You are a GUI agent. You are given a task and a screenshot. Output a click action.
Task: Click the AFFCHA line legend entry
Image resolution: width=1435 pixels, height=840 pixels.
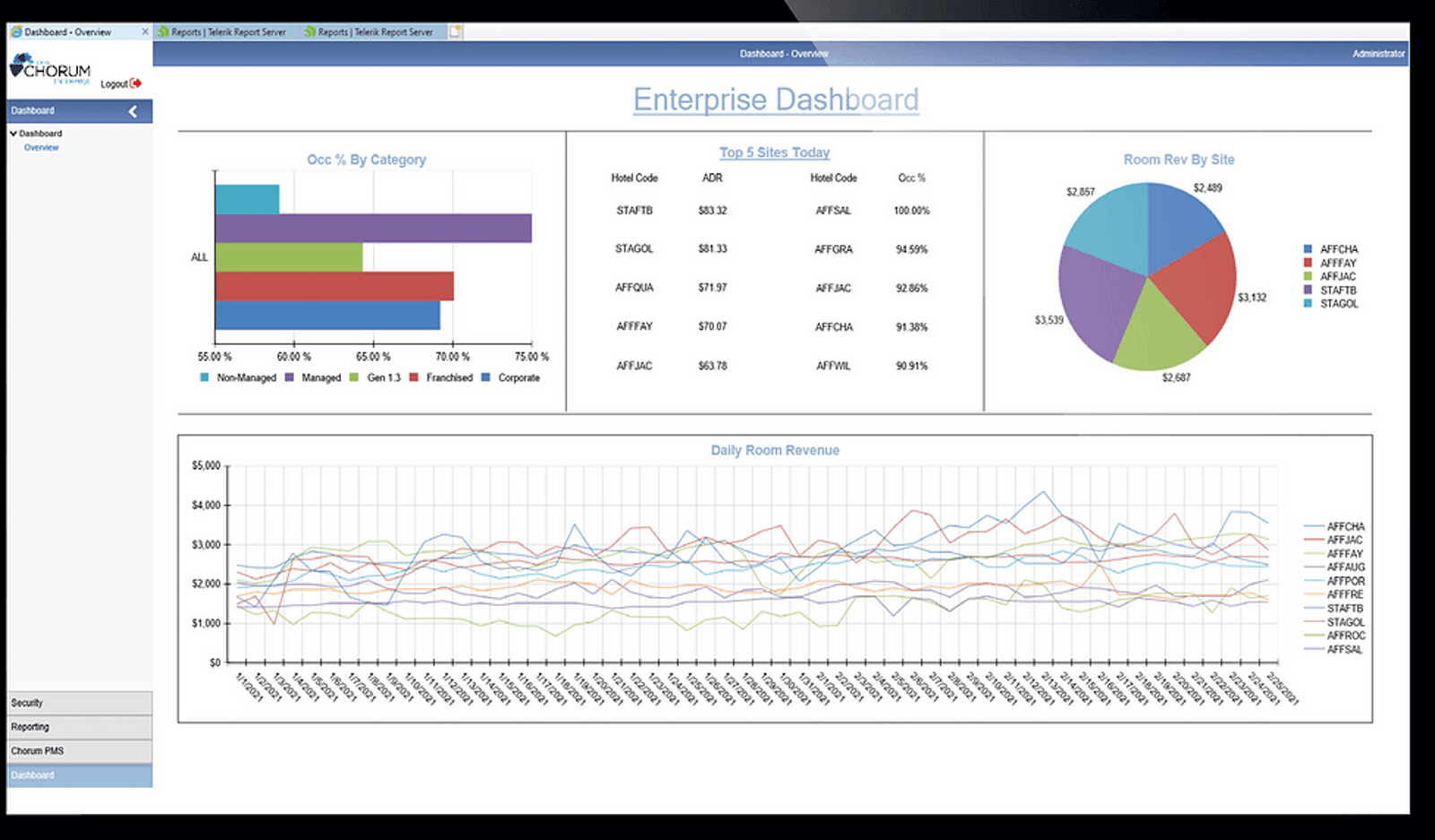click(x=1334, y=526)
